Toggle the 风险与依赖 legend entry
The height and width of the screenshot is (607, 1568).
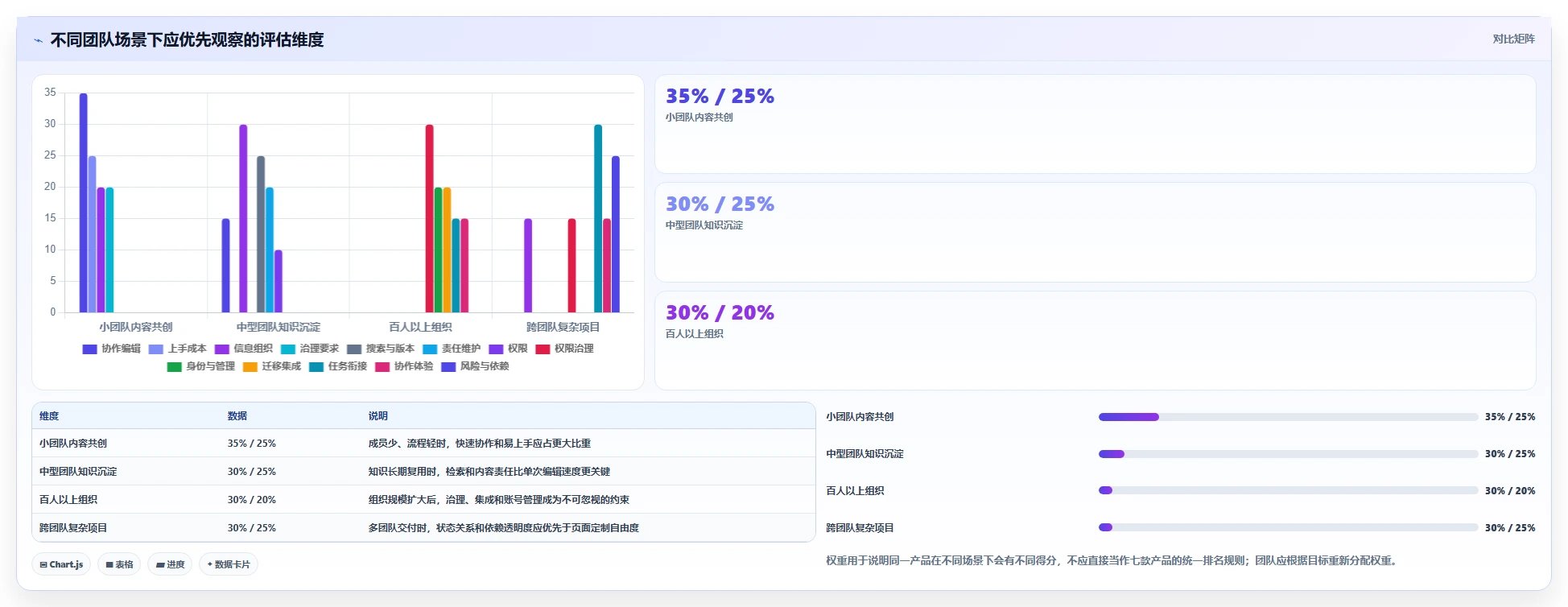click(x=475, y=366)
